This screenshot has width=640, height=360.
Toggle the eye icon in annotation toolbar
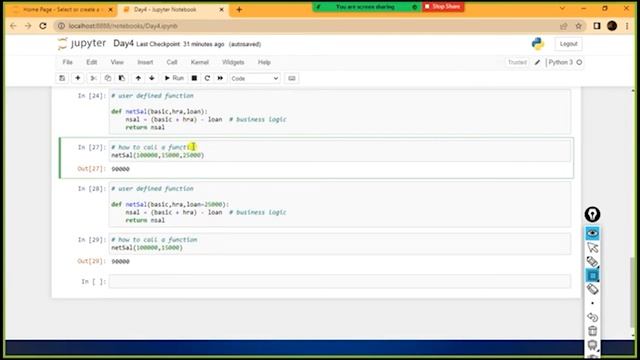tap(592, 233)
